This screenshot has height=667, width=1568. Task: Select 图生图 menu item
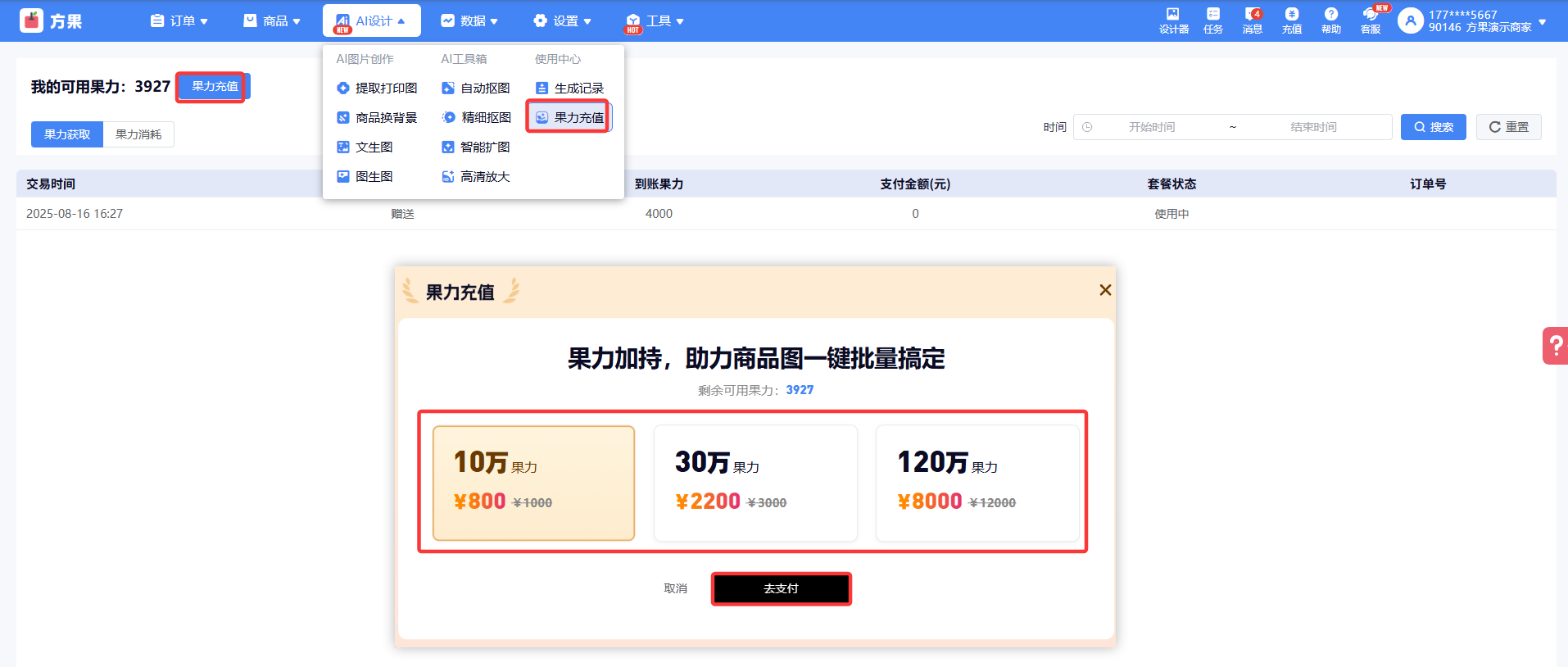point(365,176)
